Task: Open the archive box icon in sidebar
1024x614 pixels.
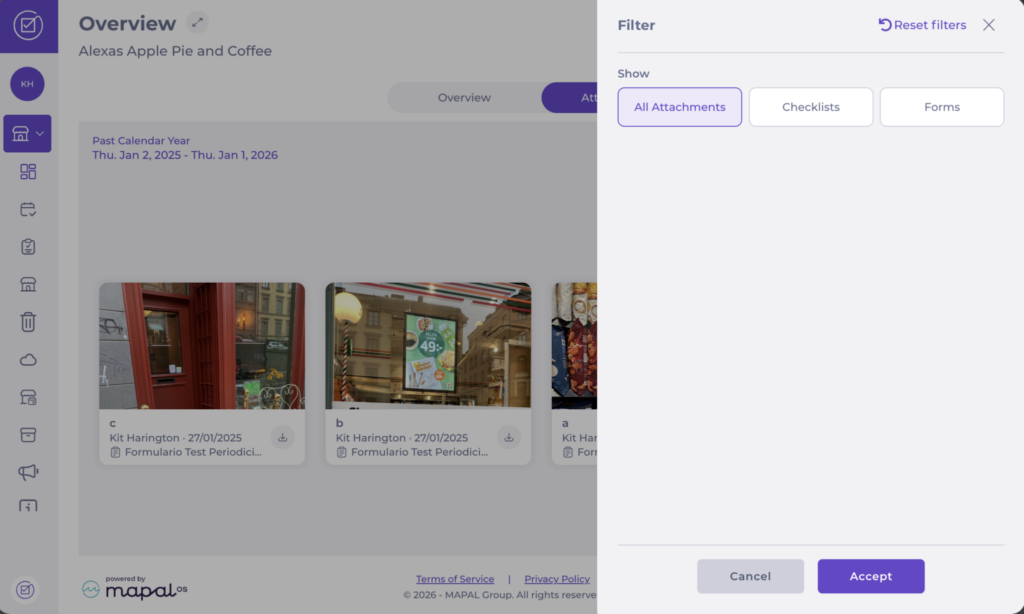Action: [28, 435]
